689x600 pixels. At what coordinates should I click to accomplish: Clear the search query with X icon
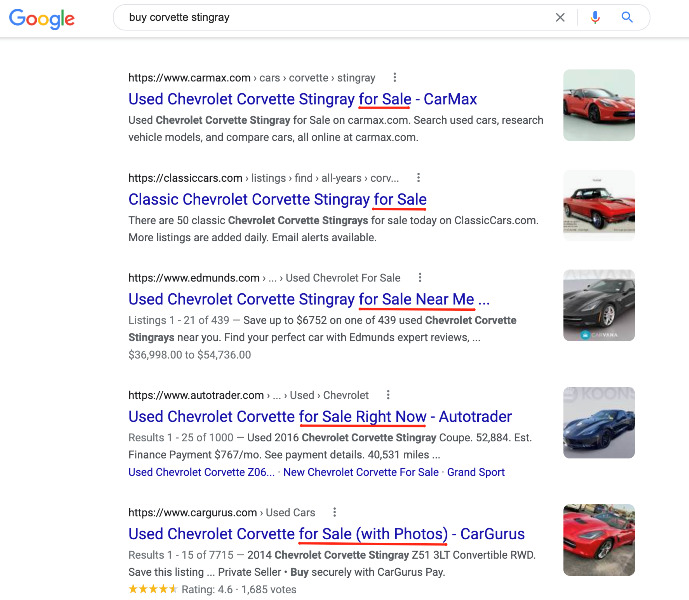560,18
